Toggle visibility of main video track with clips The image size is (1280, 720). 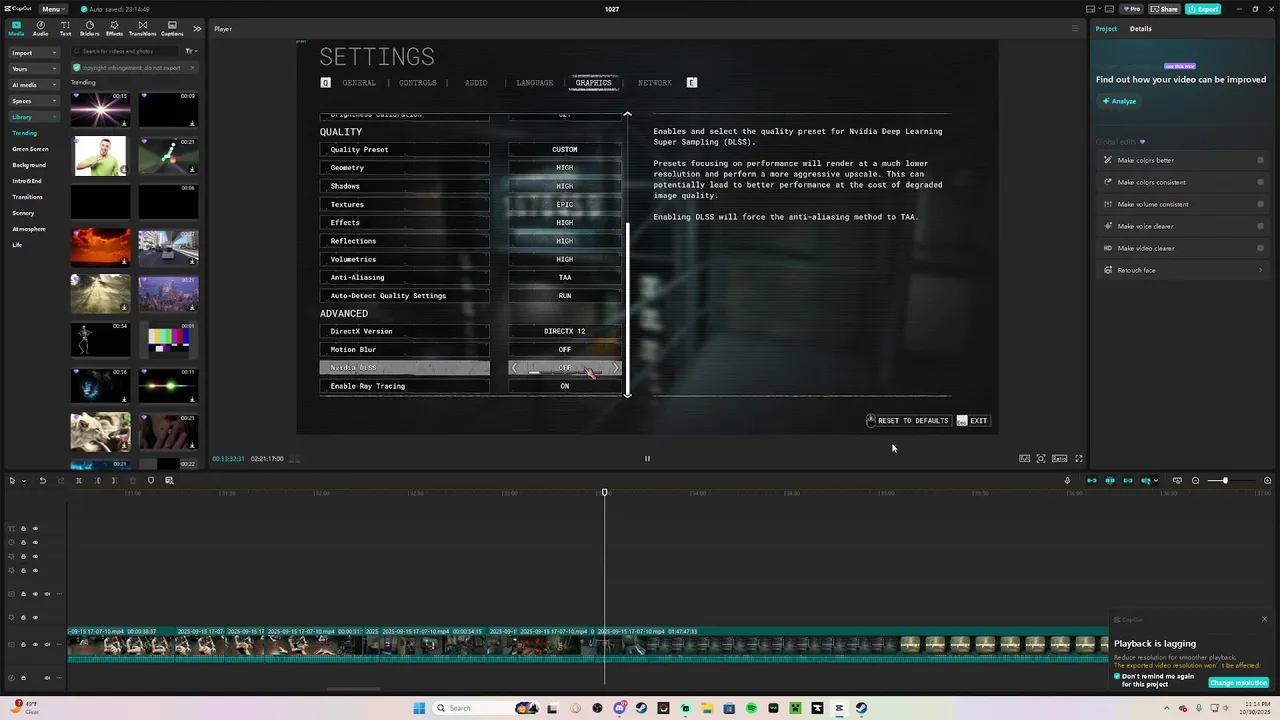point(35,644)
